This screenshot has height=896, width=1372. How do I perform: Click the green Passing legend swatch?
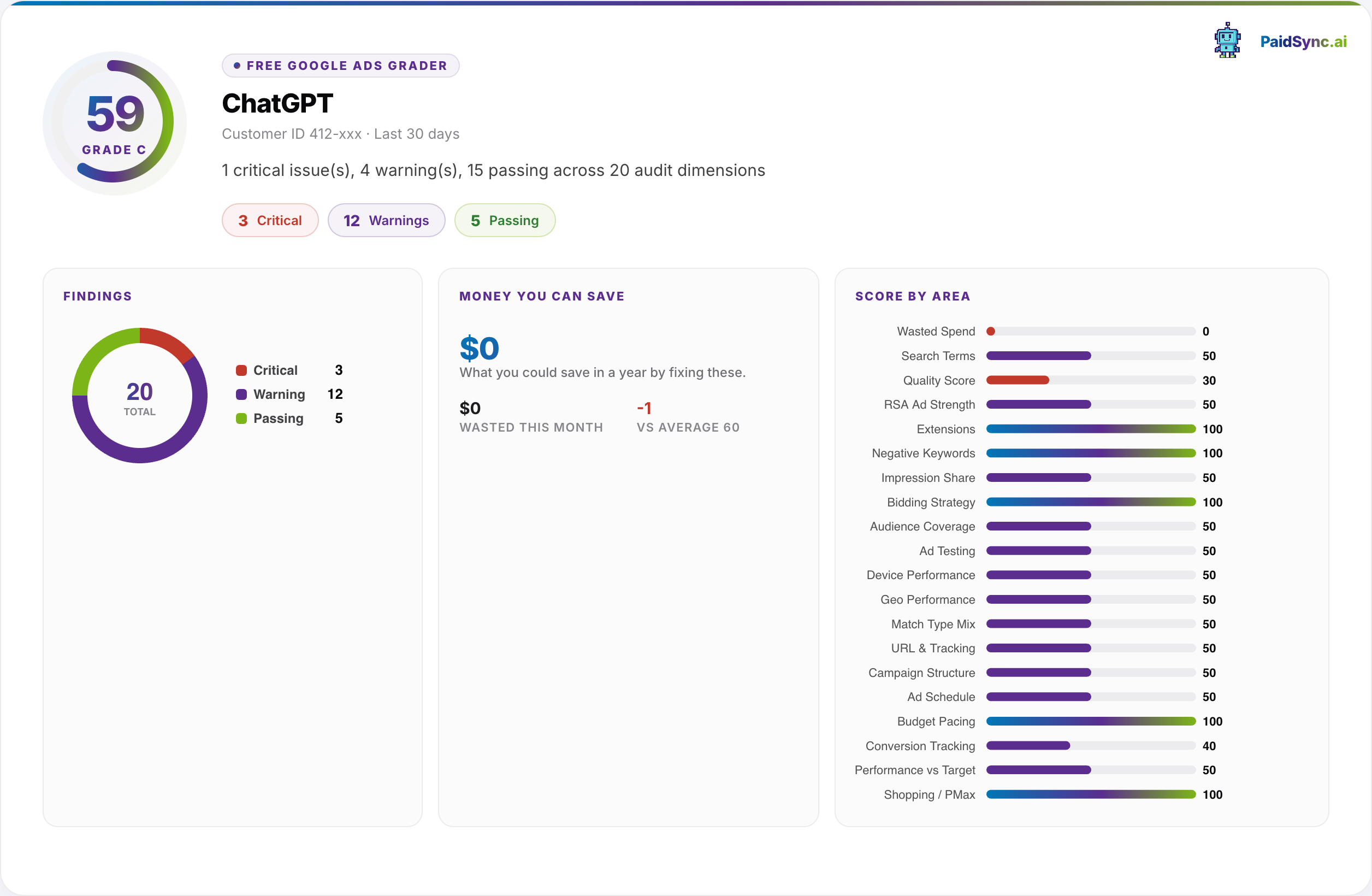tap(241, 418)
